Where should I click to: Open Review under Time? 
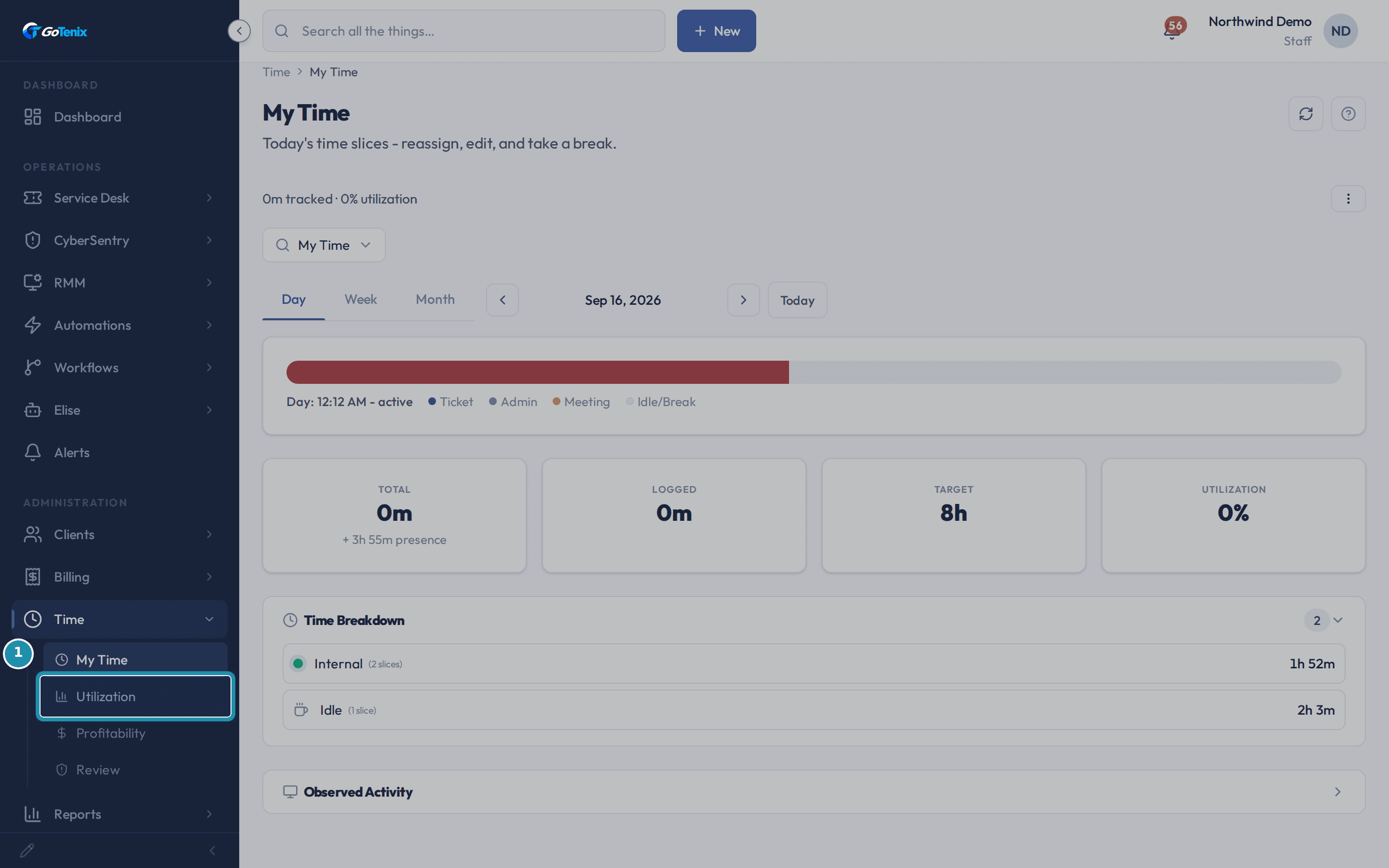point(136,770)
